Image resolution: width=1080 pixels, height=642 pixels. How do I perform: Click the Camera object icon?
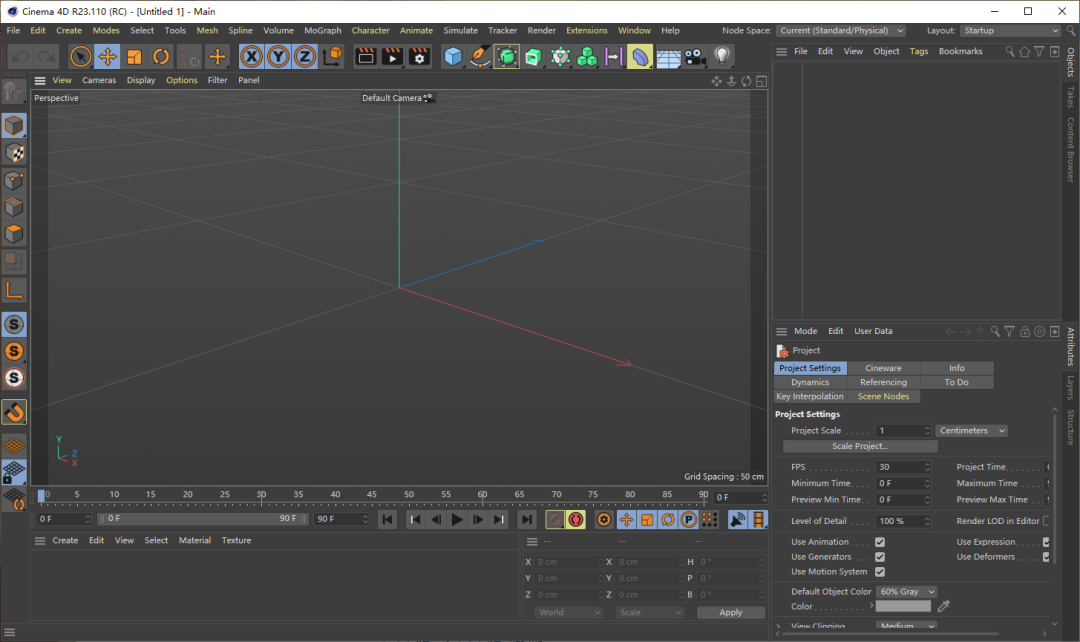coord(695,57)
